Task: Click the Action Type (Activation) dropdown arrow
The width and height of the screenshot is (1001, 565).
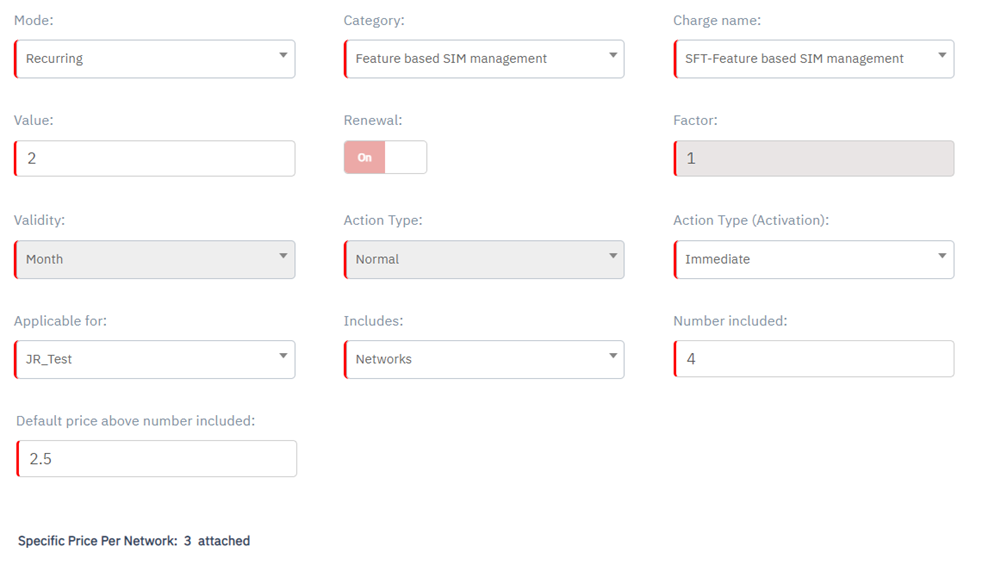Action: pos(942,257)
